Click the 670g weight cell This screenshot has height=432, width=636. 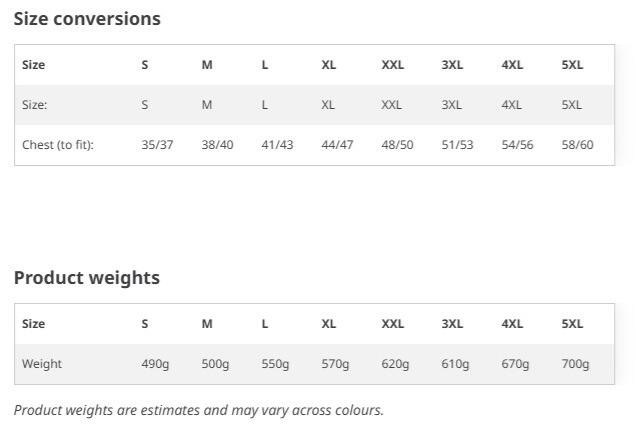[516, 364]
